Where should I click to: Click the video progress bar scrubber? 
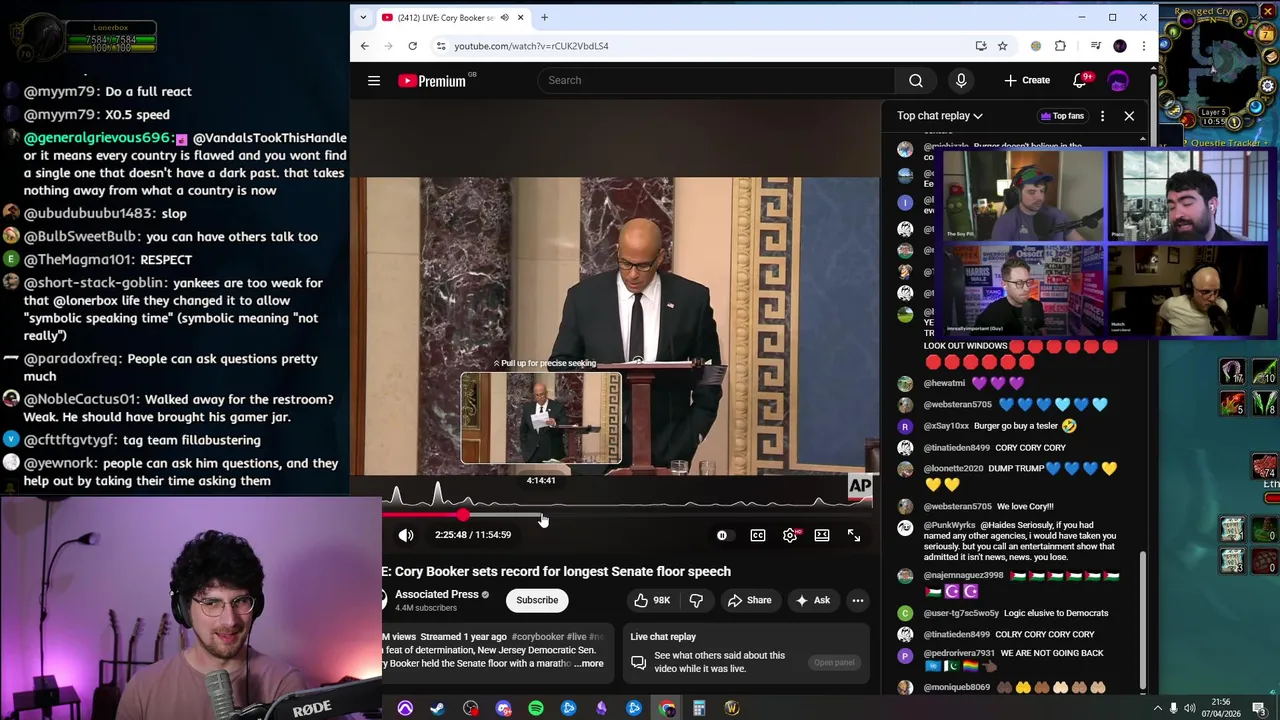pyautogui.click(x=462, y=515)
